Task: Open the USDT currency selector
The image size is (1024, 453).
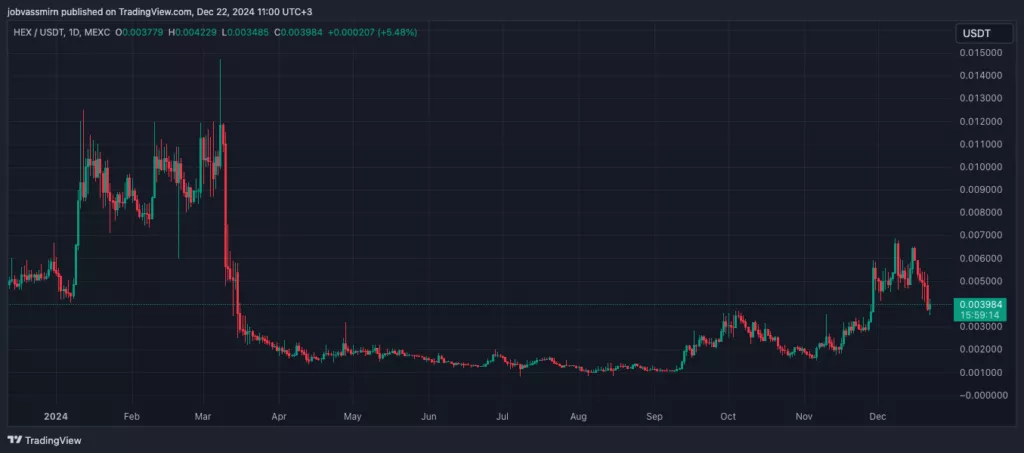Action: [984, 33]
